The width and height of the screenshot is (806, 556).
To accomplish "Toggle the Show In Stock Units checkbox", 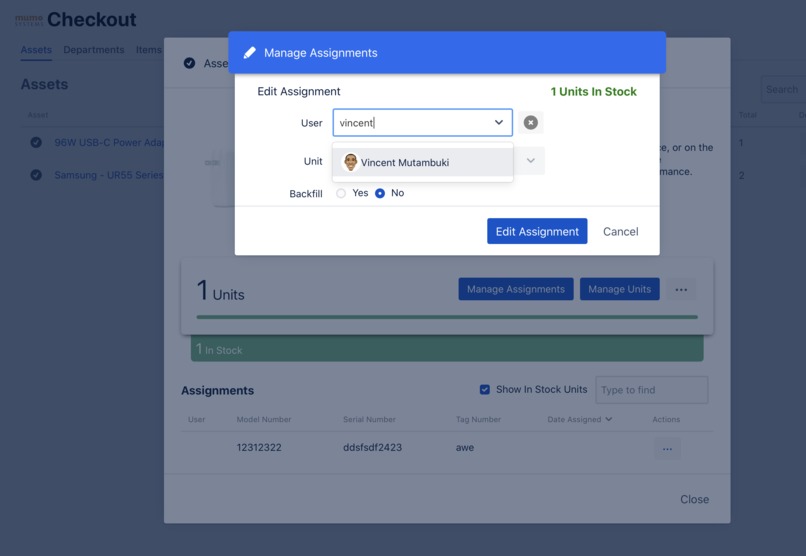I will [485, 390].
